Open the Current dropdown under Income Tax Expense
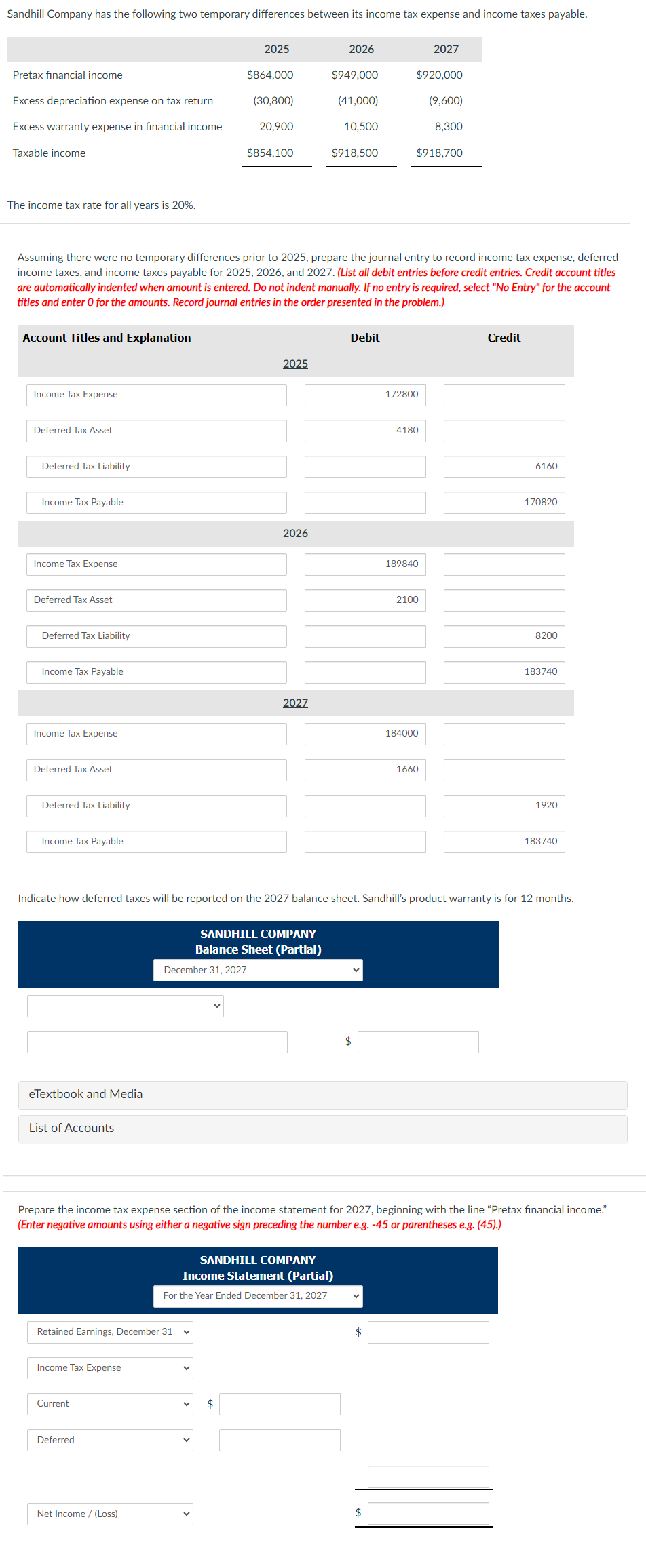 [x=109, y=1403]
